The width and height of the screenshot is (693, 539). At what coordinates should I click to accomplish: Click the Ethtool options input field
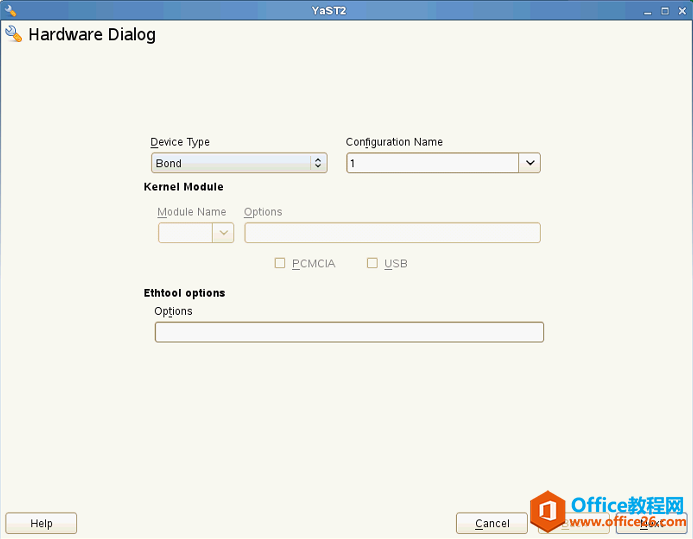tap(349, 332)
